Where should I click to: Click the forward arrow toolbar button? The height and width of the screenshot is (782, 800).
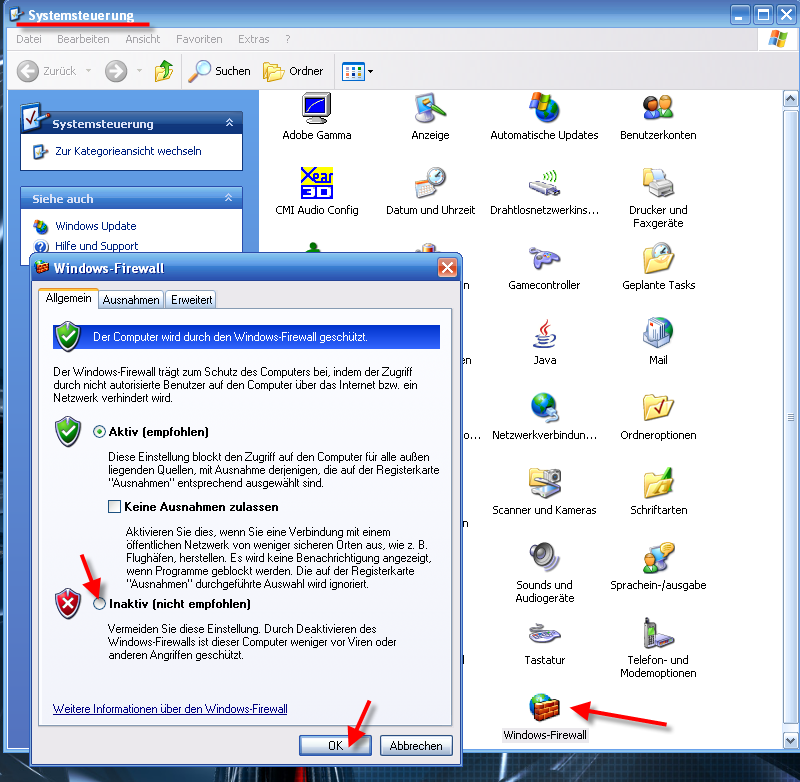[x=116, y=71]
